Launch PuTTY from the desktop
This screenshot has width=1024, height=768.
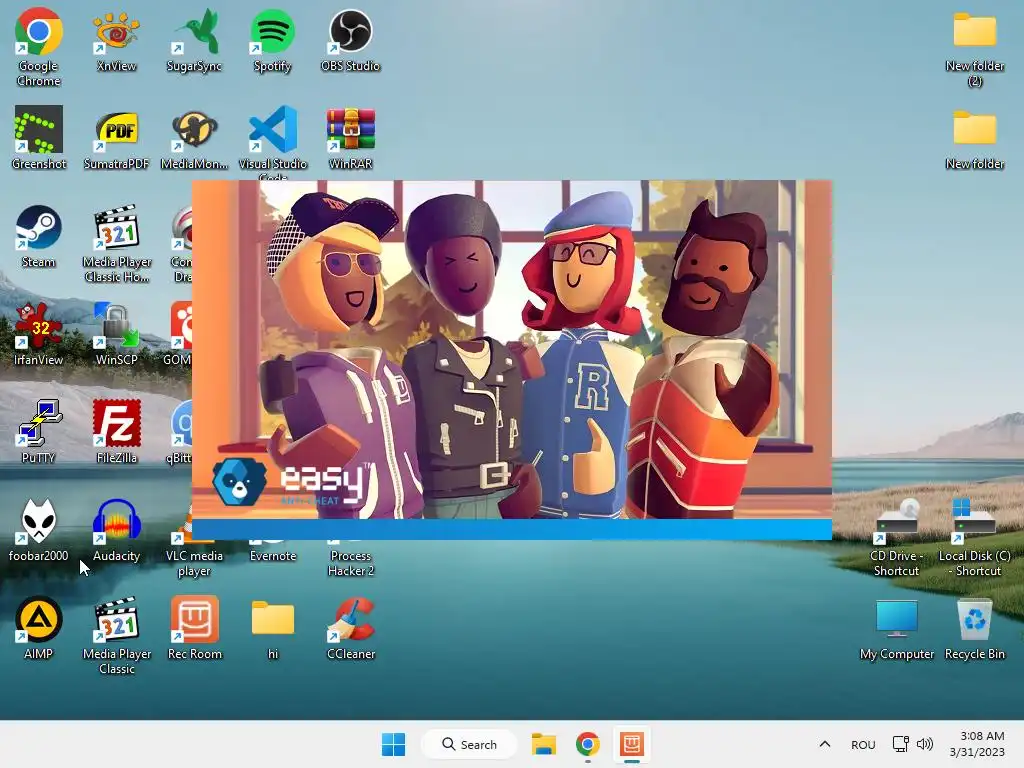(39, 432)
